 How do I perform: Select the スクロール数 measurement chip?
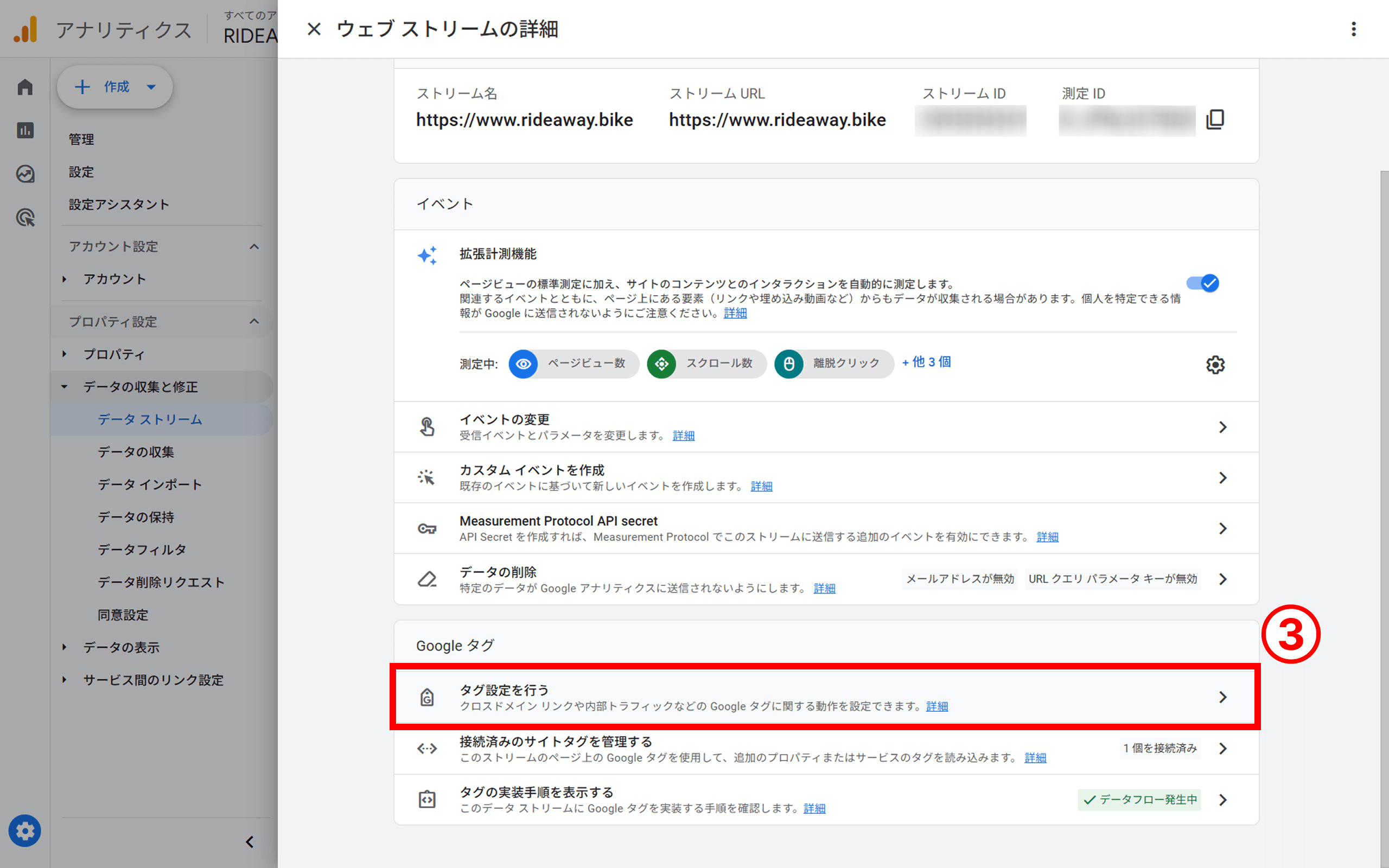[x=706, y=363]
